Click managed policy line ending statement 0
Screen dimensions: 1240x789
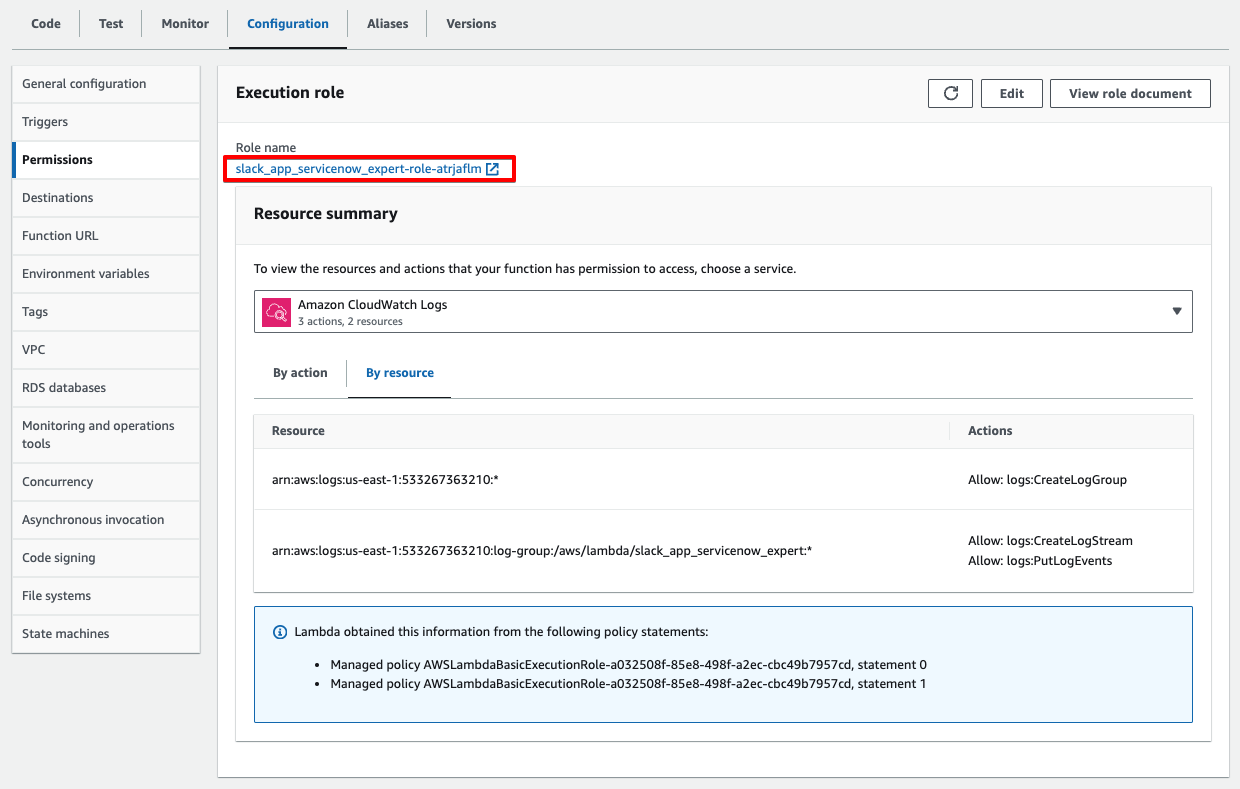629,664
